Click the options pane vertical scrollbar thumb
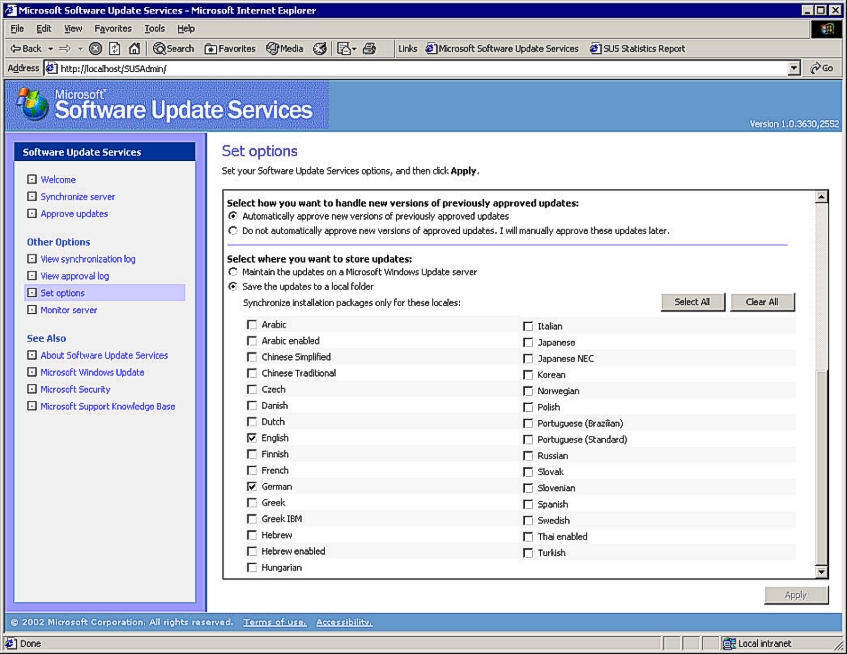Image resolution: width=847 pixels, height=654 pixels. point(821,467)
